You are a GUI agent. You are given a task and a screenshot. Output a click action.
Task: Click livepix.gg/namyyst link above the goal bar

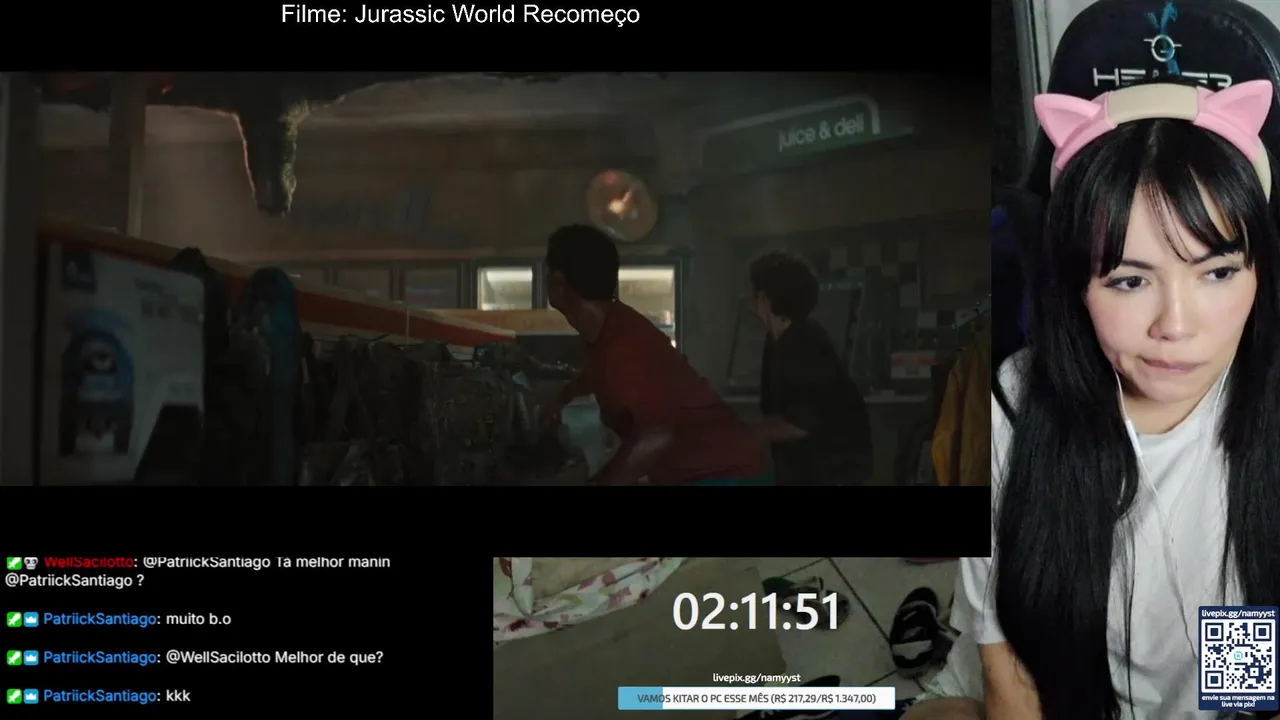pyautogui.click(x=756, y=678)
